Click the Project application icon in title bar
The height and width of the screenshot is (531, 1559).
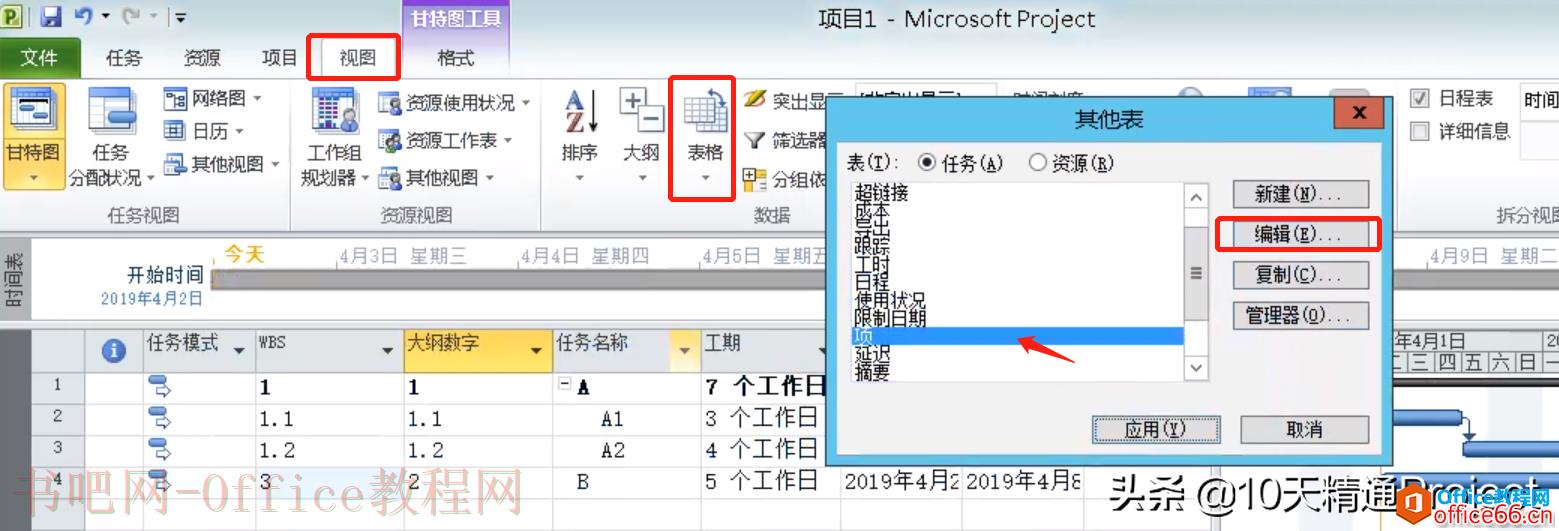(x=12, y=17)
